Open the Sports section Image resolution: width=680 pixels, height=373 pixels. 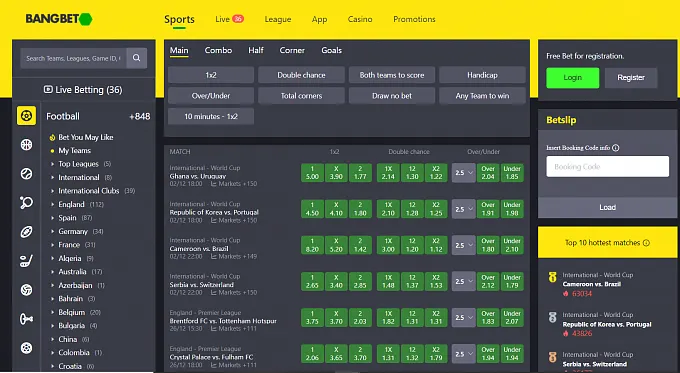tap(179, 19)
